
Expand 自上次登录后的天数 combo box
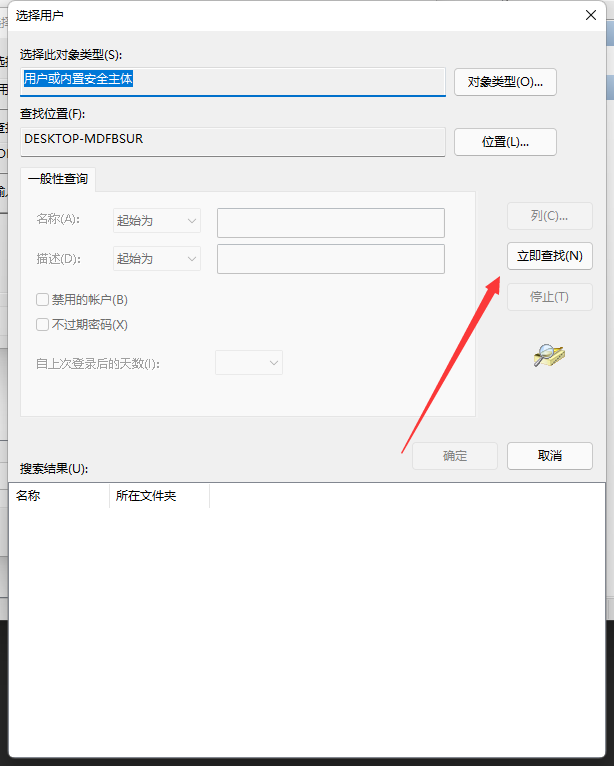coord(249,362)
